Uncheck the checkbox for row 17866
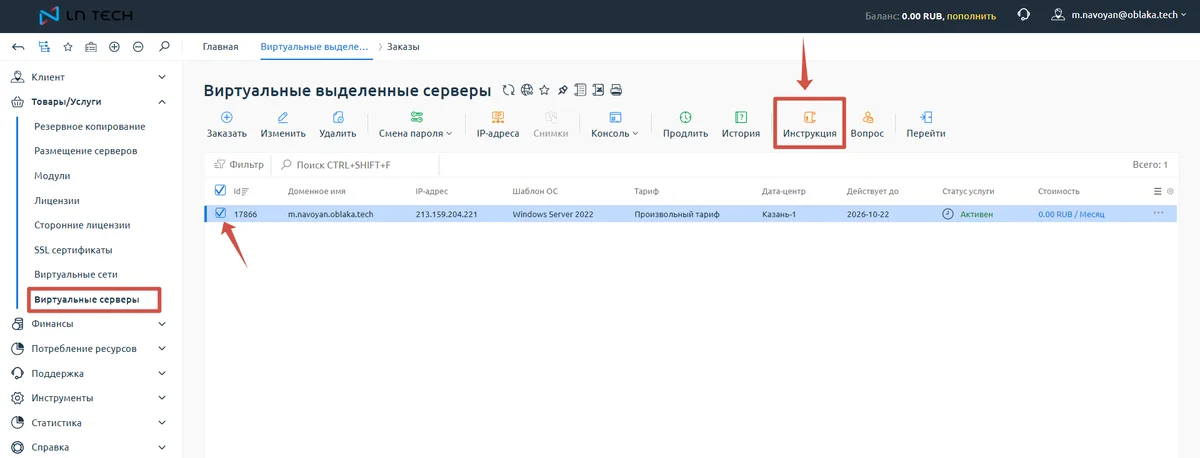 coord(221,213)
